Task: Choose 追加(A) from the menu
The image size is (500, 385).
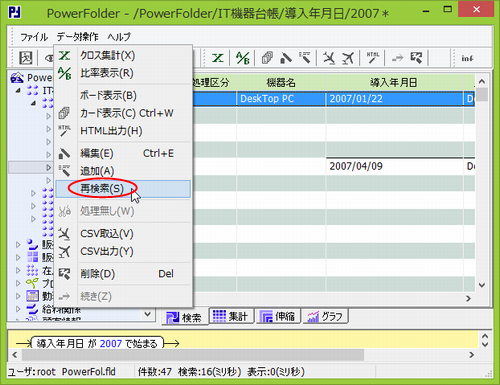Action: click(123, 171)
